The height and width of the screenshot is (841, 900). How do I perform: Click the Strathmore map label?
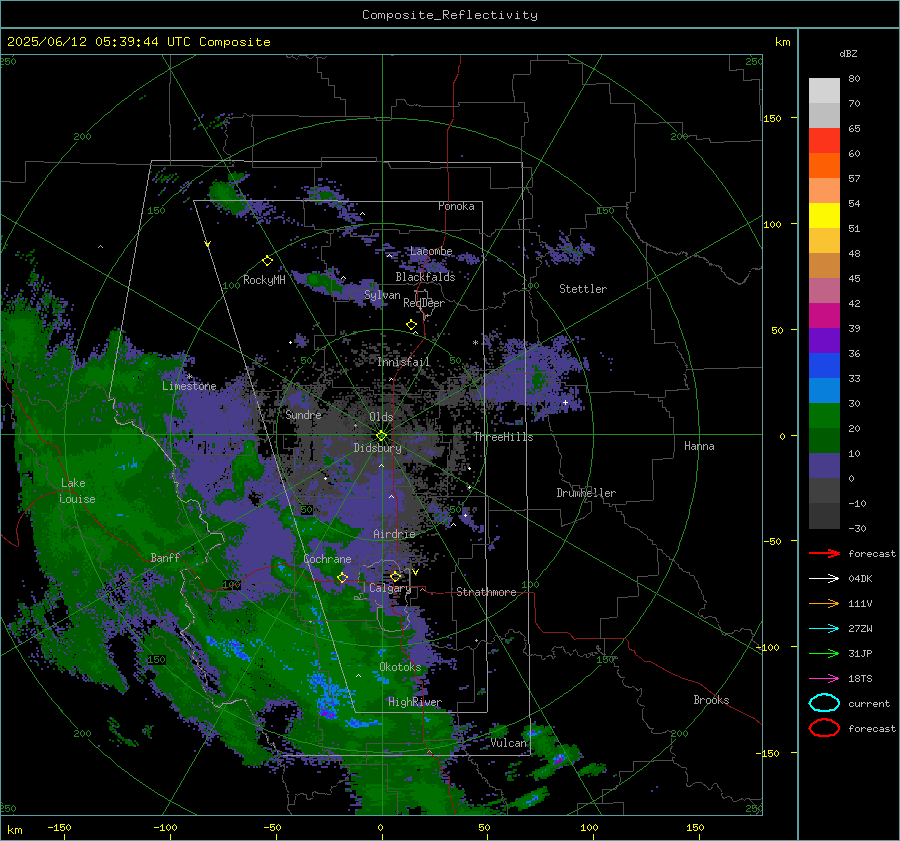click(486, 592)
